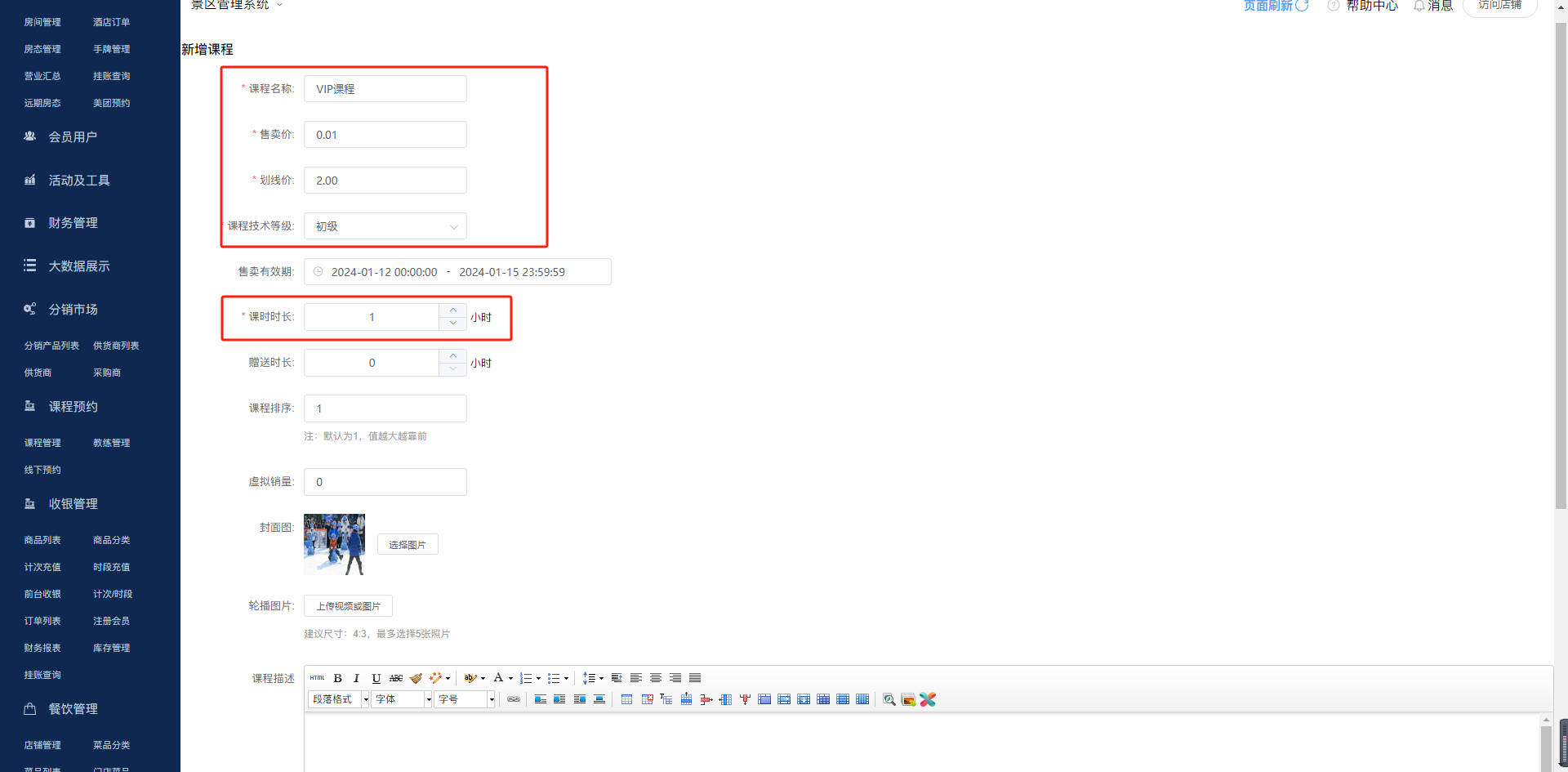Increase the 课时时长 value by one

[x=452, y=310]
